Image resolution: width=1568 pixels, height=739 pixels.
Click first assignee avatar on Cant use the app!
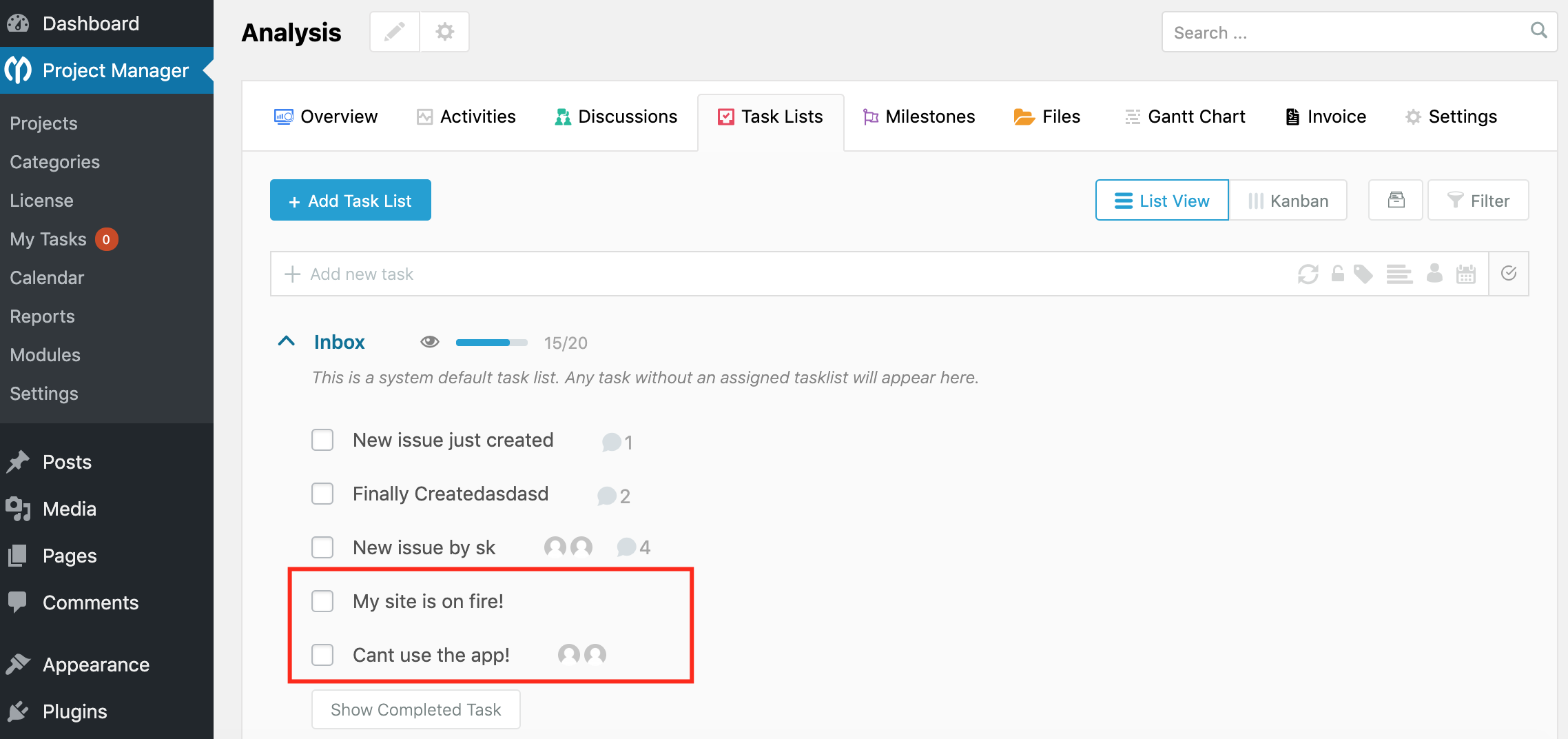point(569,654)
